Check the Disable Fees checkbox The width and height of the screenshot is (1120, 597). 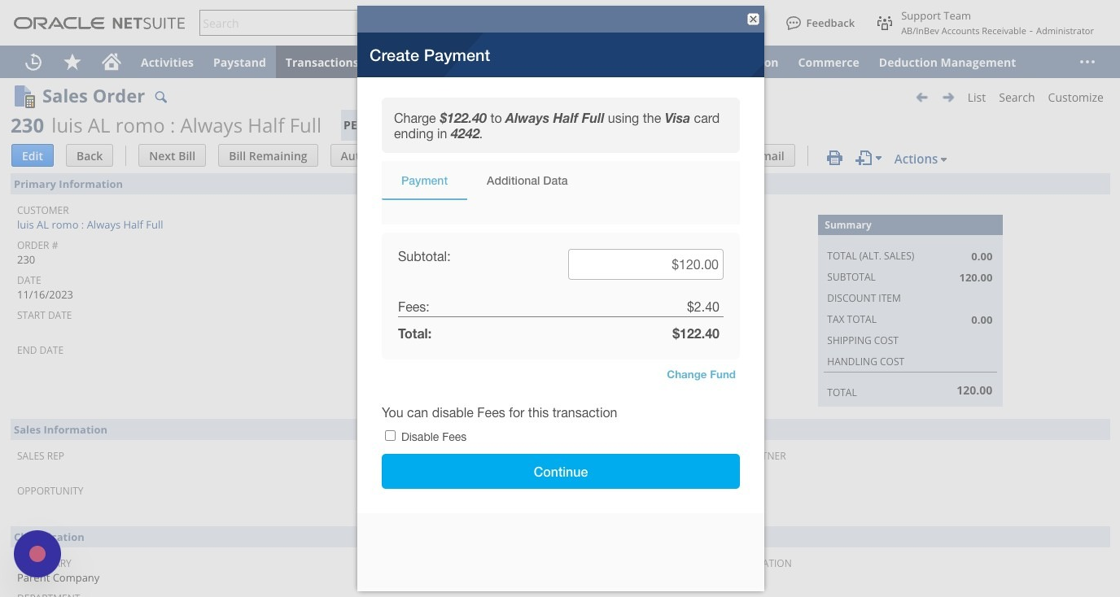pyautogui.click(x=390, y=436)
